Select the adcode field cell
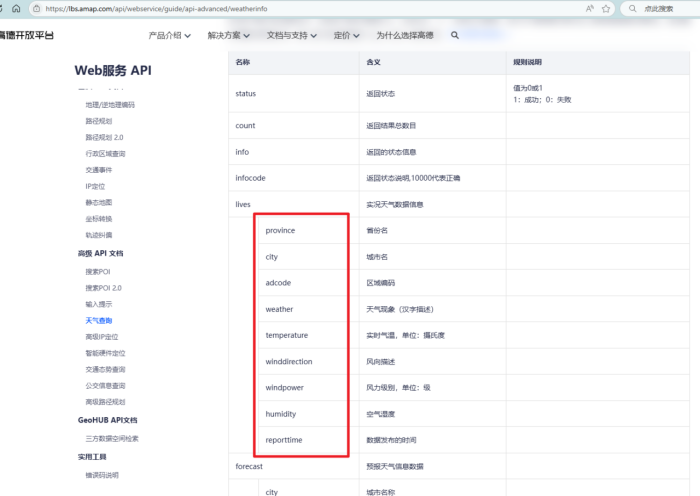700x496 pixels. pos(309,283)
